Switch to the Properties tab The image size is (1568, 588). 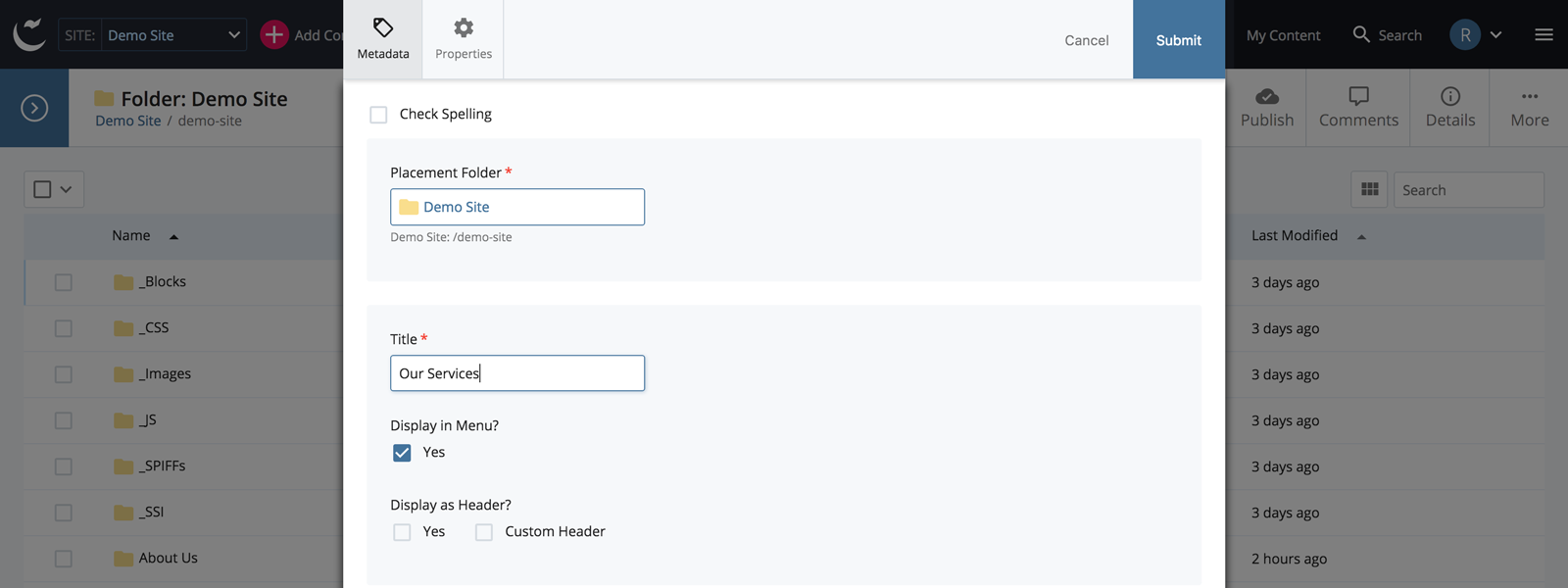click(464, 39)
